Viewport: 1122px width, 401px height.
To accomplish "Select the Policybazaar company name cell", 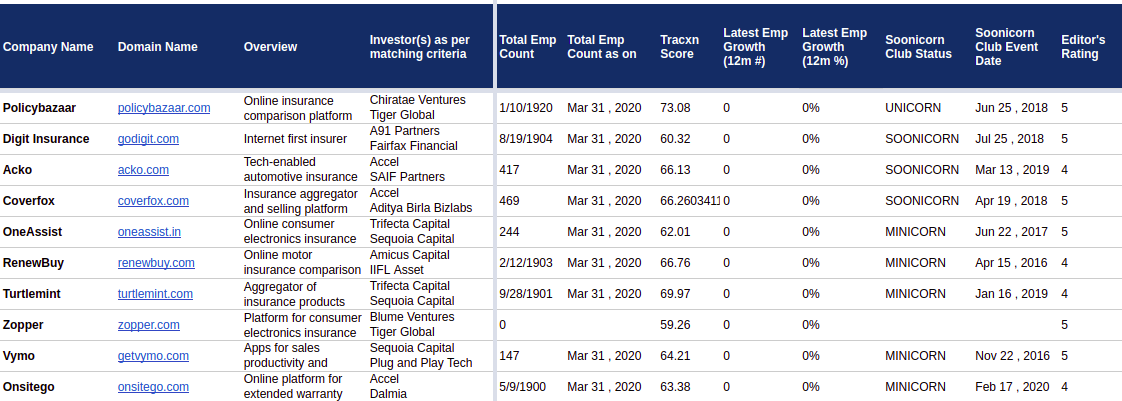I will [x=39, y=108].
